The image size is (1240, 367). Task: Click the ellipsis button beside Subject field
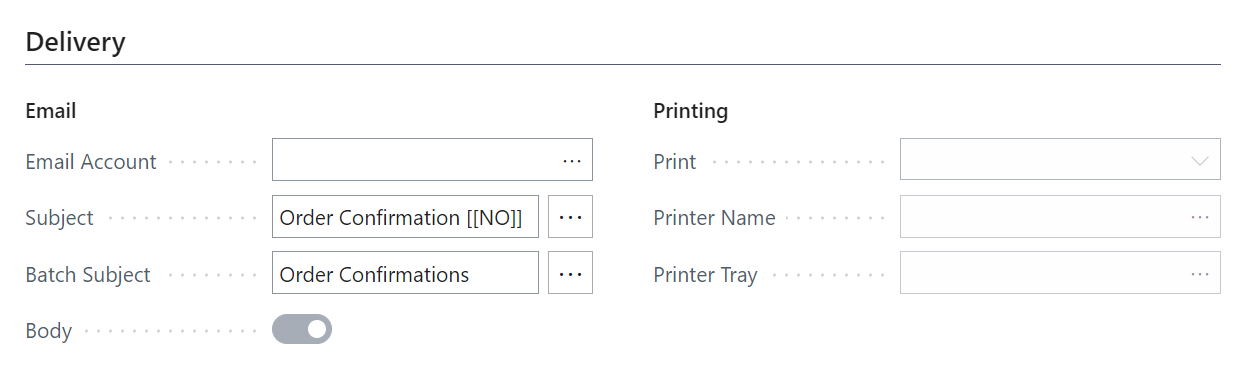pyautogui.click(x=571, y=217)
